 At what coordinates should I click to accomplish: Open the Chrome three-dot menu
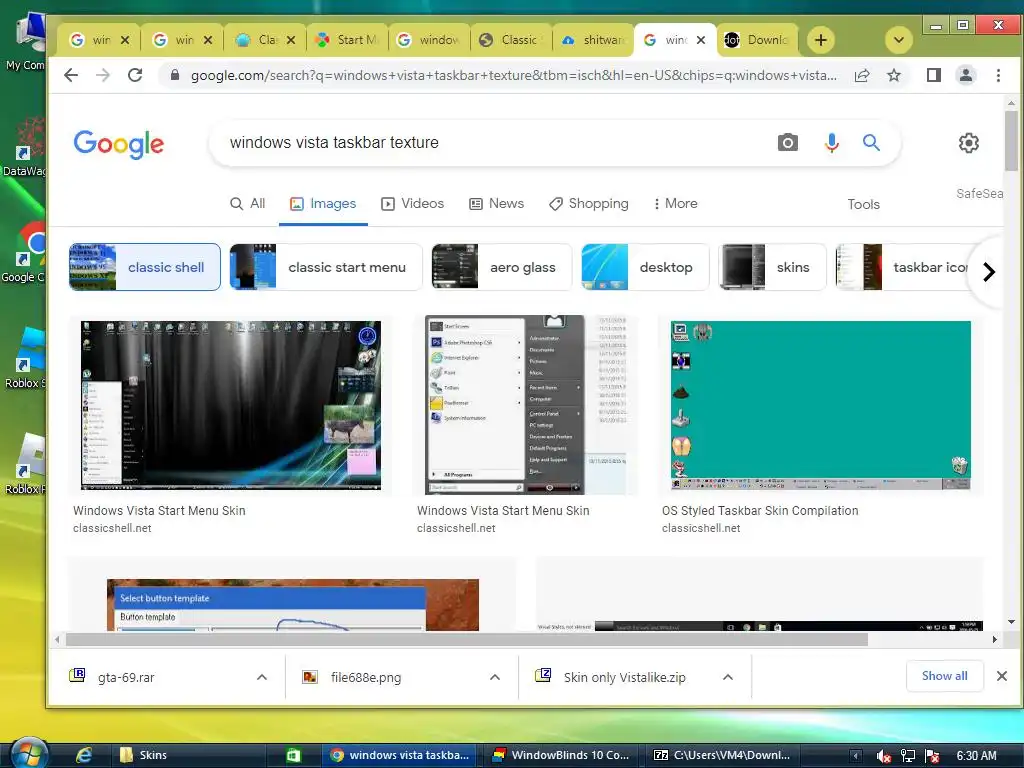[x=998, y=75]
